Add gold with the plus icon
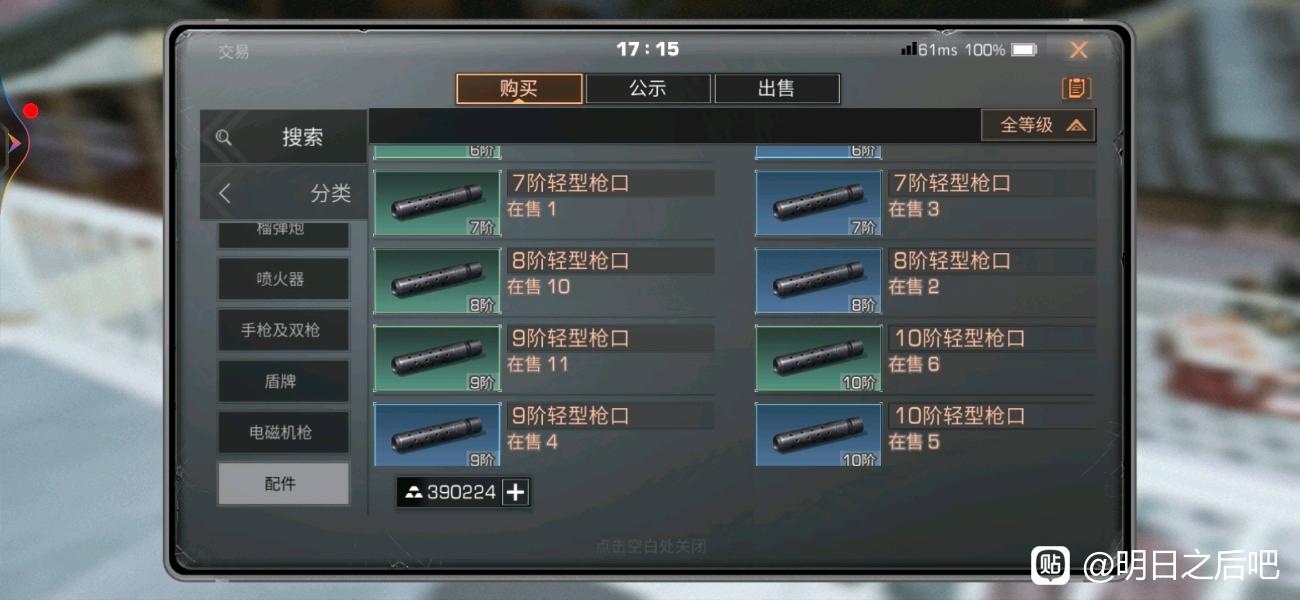This screenshot has width=1300, height=600. point(515,492)
